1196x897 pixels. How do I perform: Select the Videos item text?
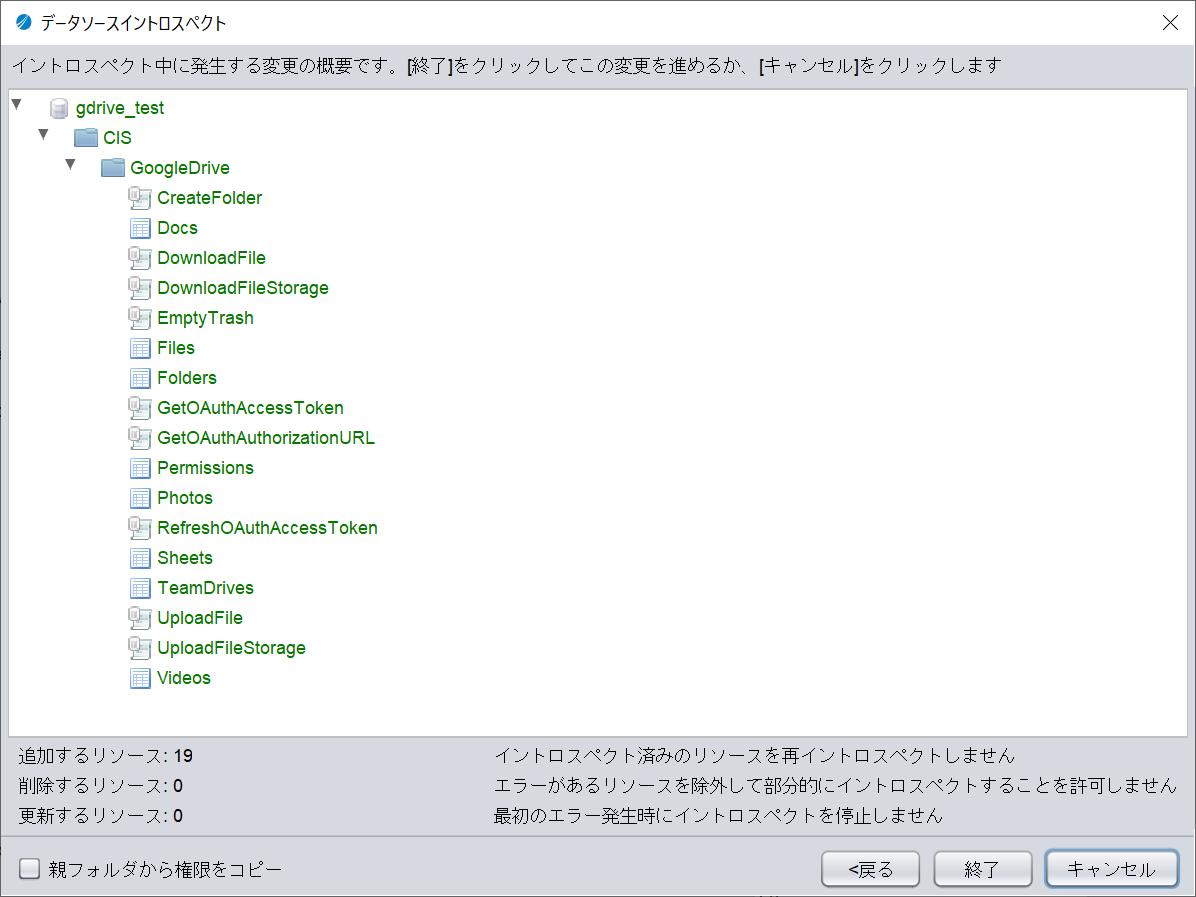184,678
